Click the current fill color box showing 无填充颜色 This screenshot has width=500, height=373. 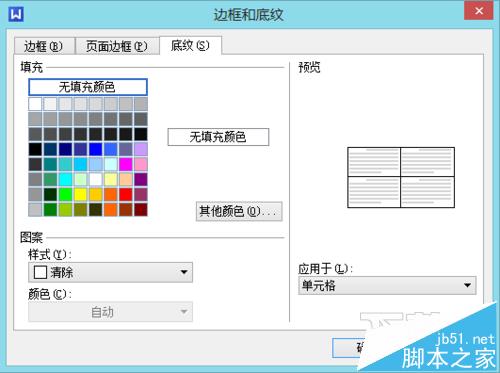218,137
